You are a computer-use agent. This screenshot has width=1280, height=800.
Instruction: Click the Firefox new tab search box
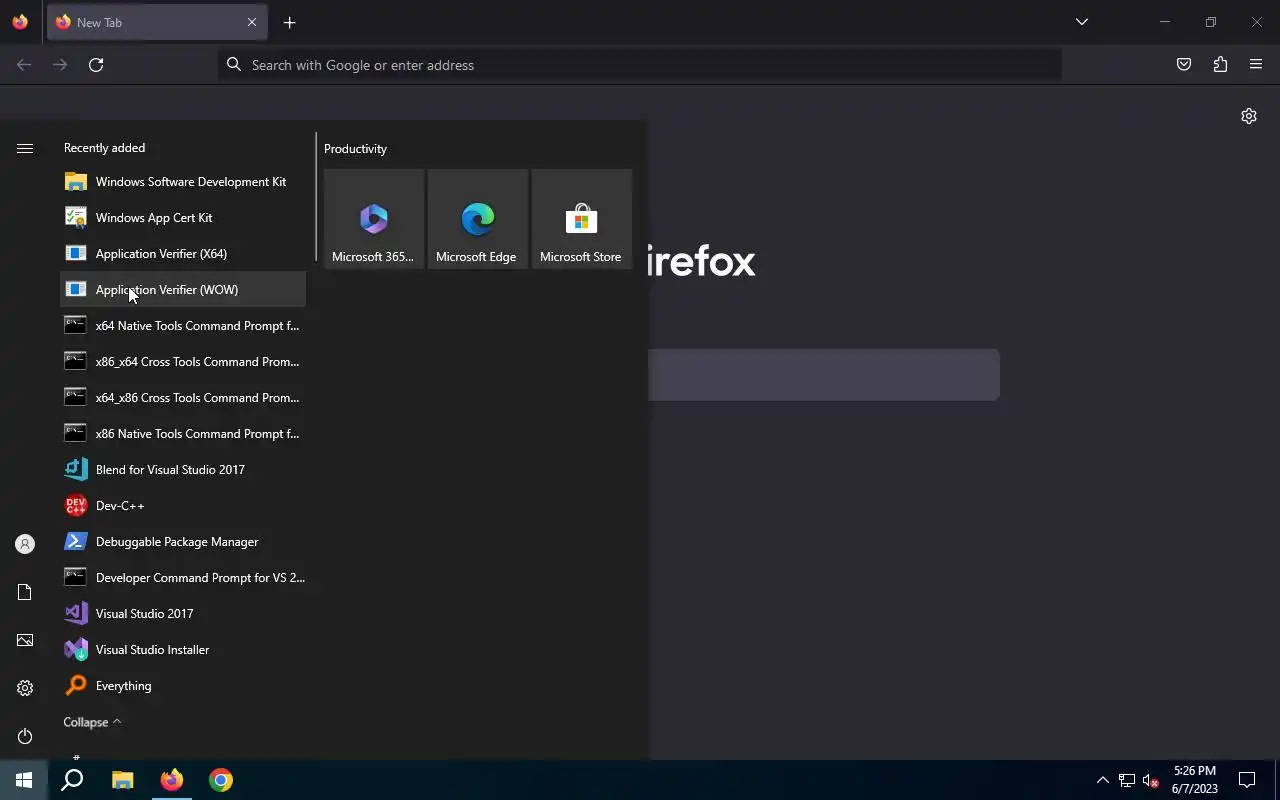824,375
